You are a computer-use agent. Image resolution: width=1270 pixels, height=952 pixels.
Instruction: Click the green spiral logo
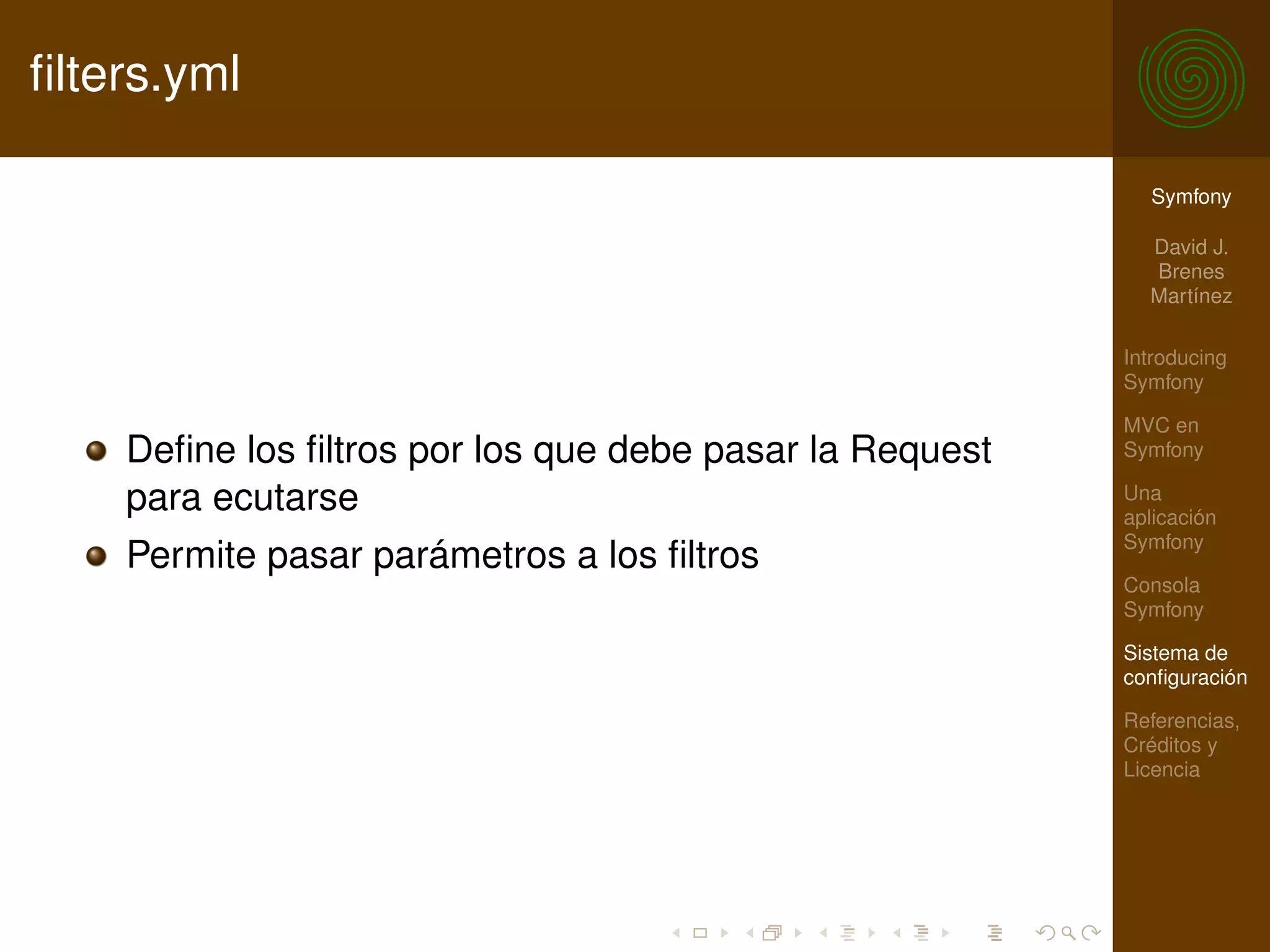1191,79
